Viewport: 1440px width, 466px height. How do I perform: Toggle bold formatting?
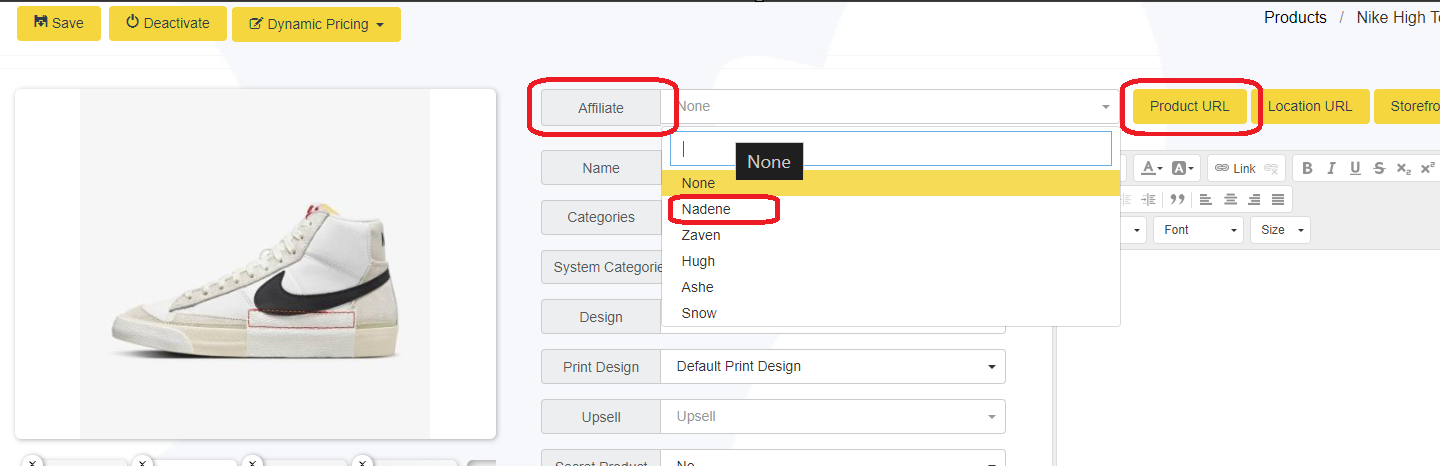(x=1307, y=169)
